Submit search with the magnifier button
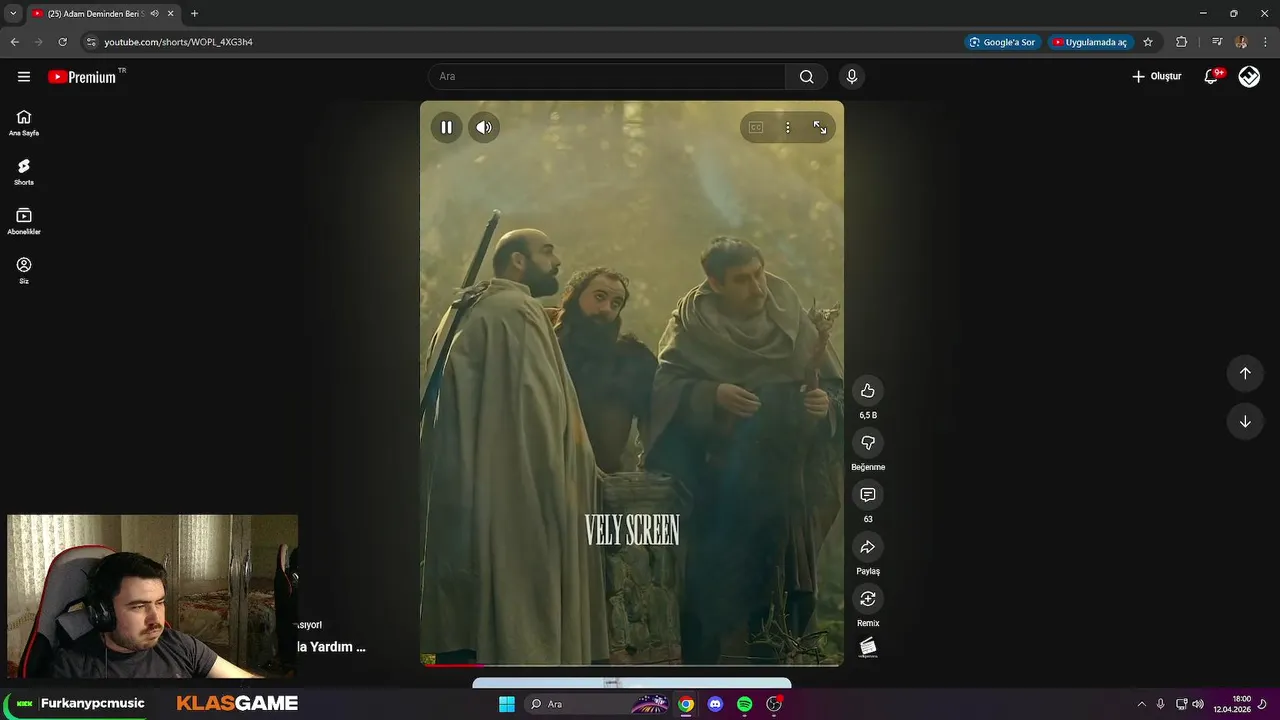1280x720 pixels. (806, 76)
